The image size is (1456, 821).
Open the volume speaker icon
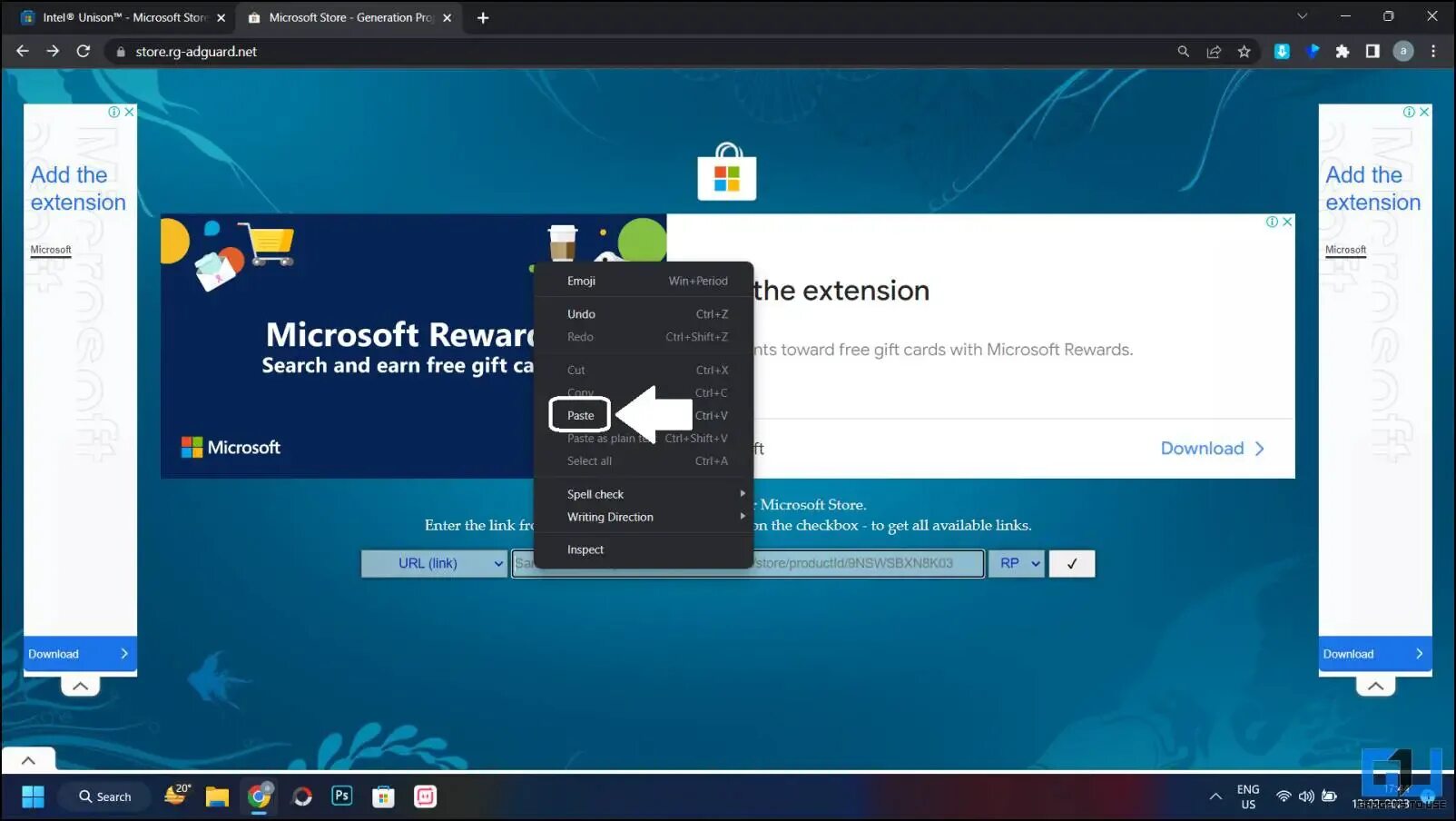point(1306,796)
